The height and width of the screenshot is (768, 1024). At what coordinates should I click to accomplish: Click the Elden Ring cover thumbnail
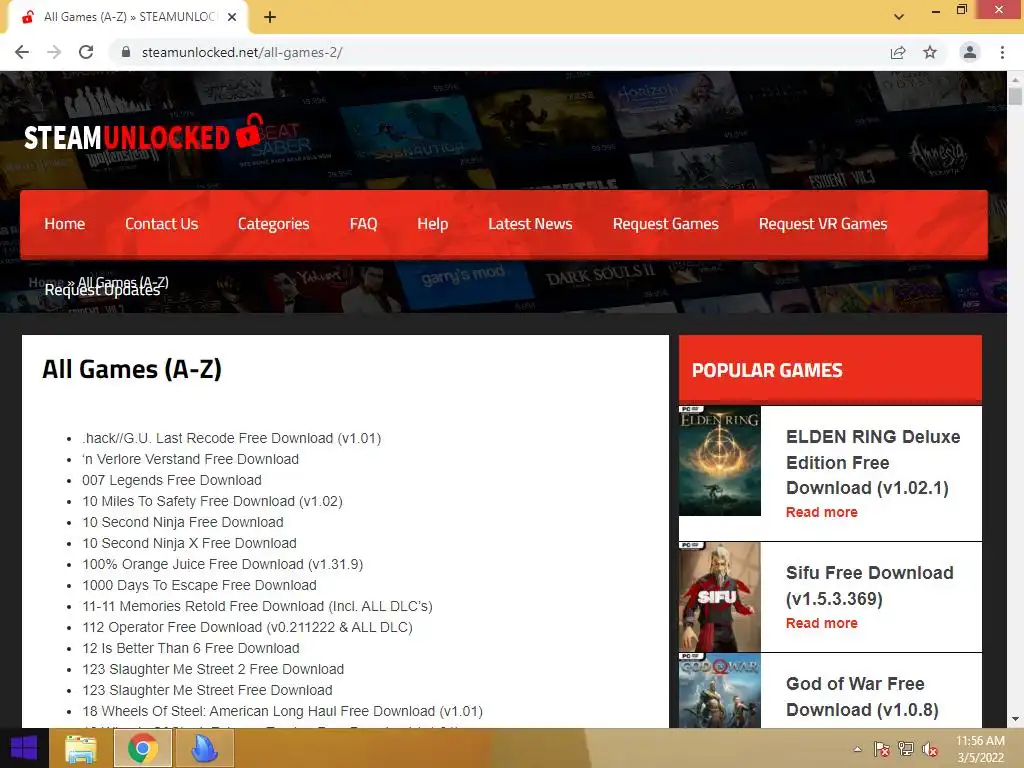coord(720,461)
